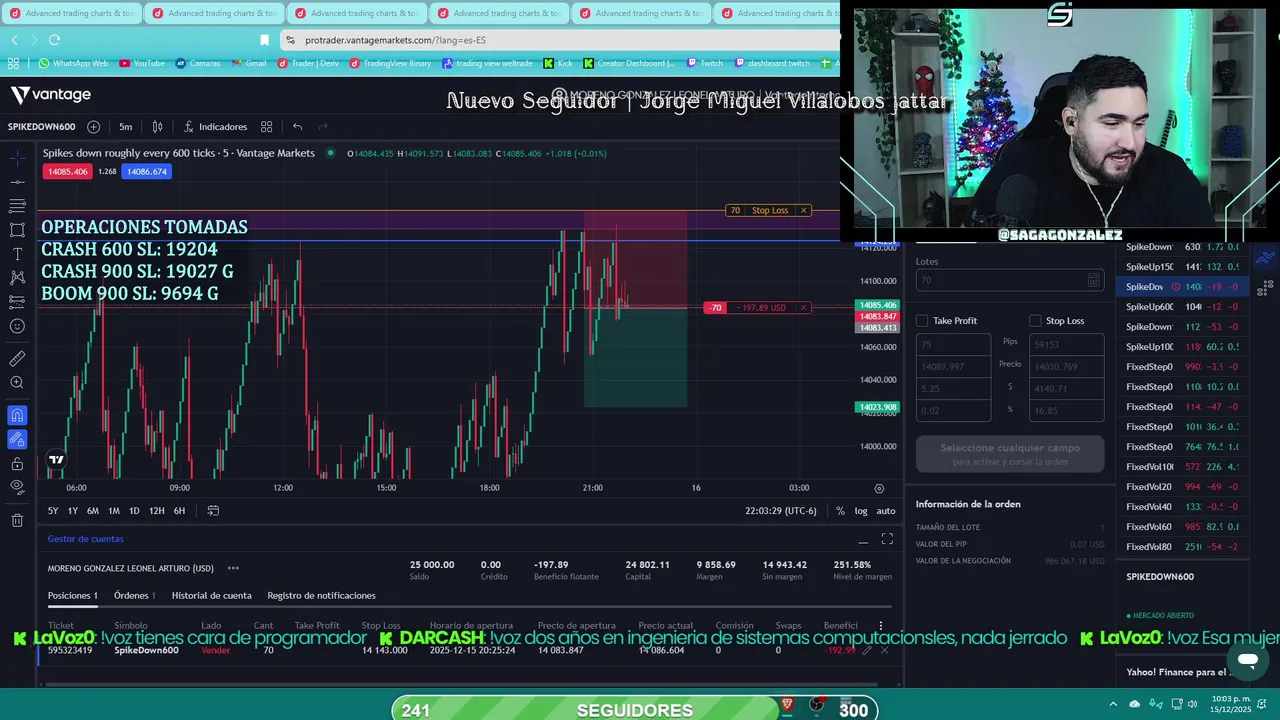Click the TradingView logo on chart
Screen dimensions: 1280x720
pos(56,460)
